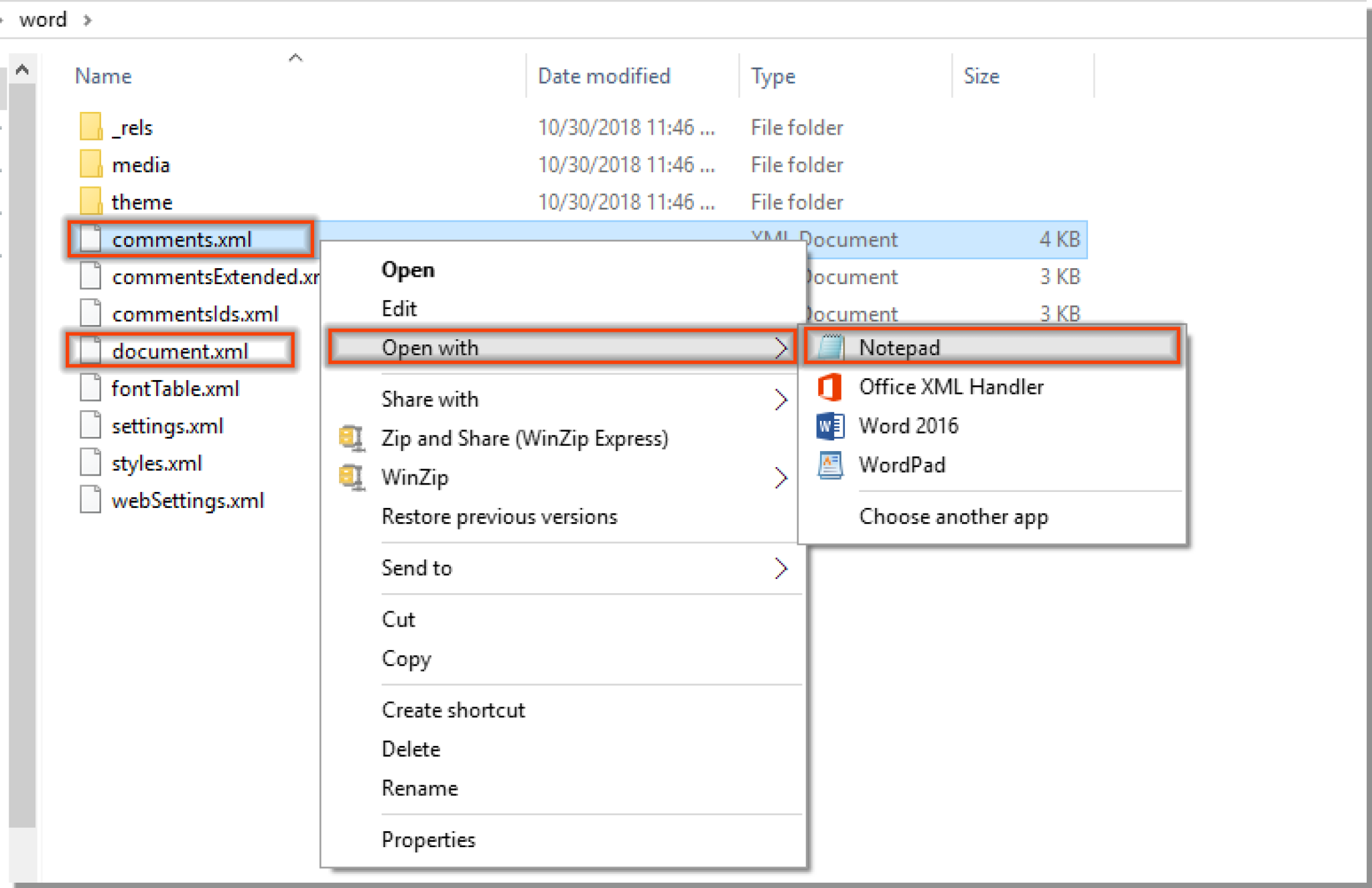Viewport: 1372px width, 888px height.
Task: Click Choose another app
Action: coord(953,516)
